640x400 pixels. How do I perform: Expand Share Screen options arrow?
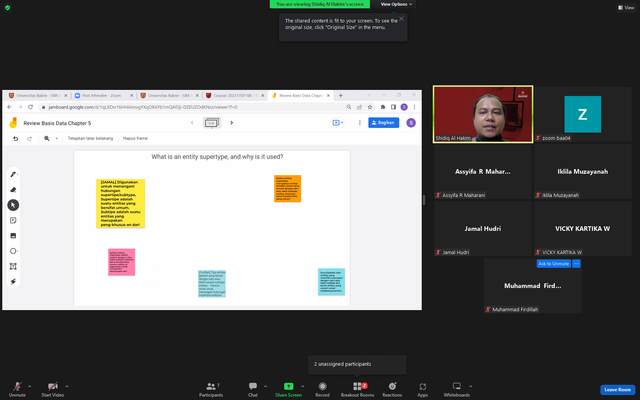pos(302,386)
